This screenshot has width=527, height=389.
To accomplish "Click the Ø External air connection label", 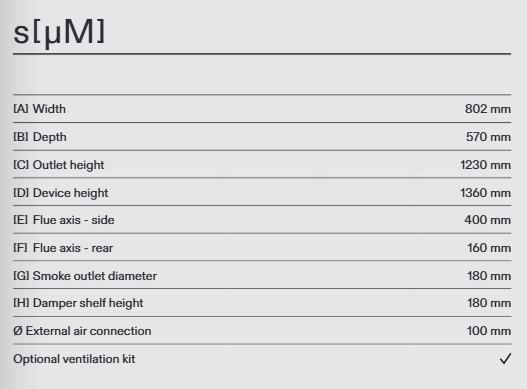I will [82, 331].
